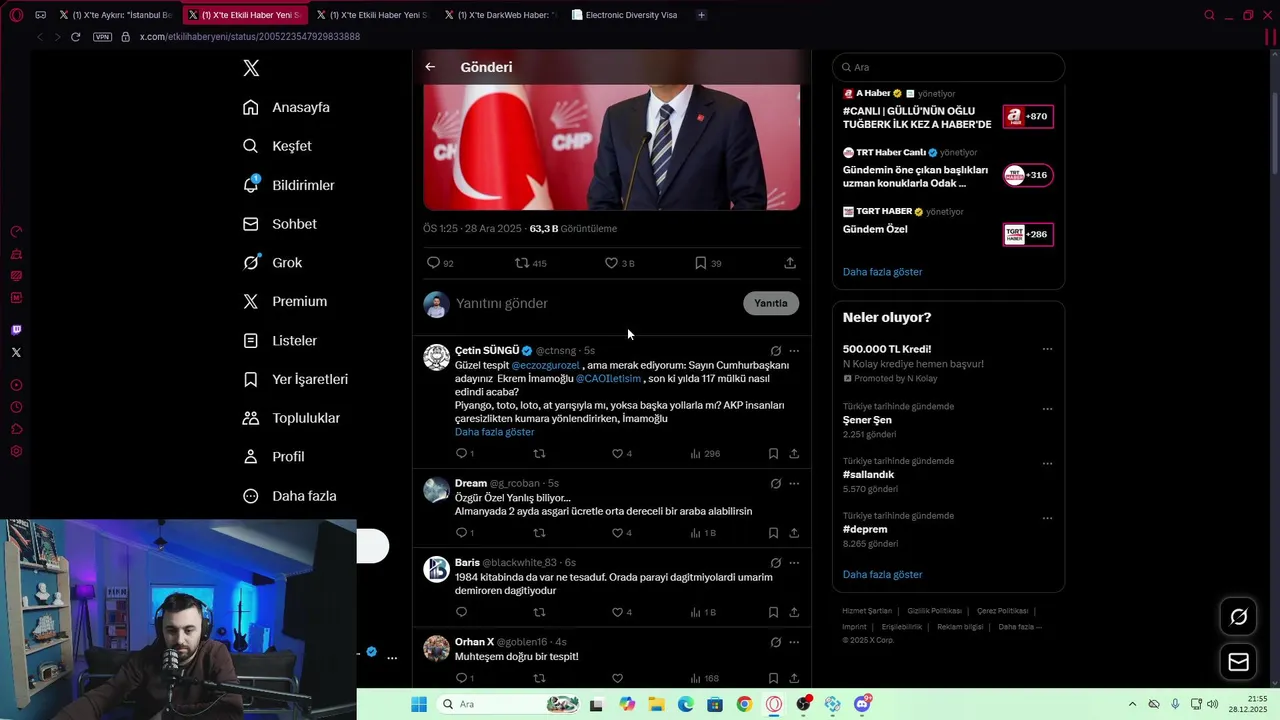Expand Daha fazla göster in Çetin's reply
The image size is (1280, 720).
[x=494, y=432]
